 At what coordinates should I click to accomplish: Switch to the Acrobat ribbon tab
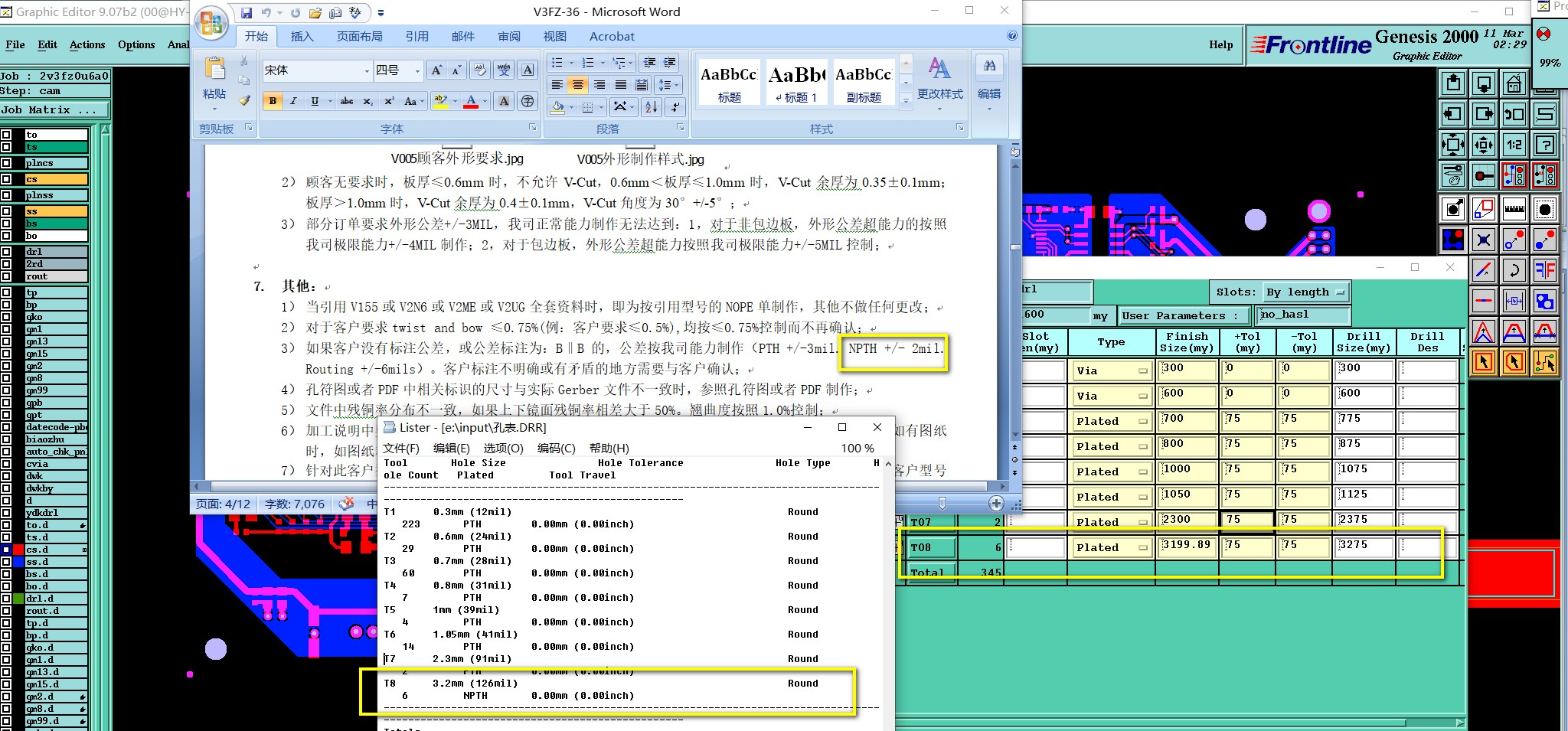click(x=612, y=36)
